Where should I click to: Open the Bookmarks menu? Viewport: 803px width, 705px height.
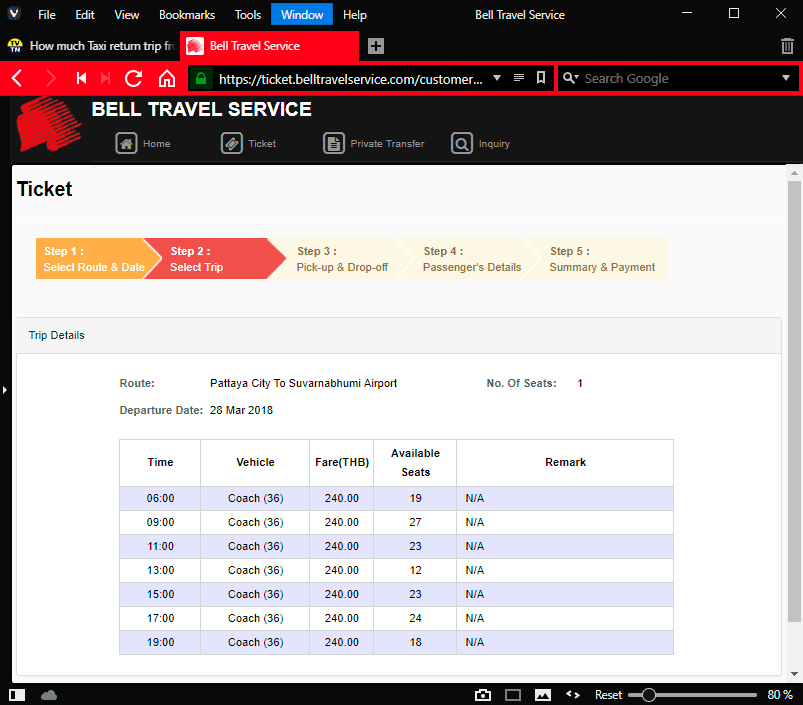(187, 15)
